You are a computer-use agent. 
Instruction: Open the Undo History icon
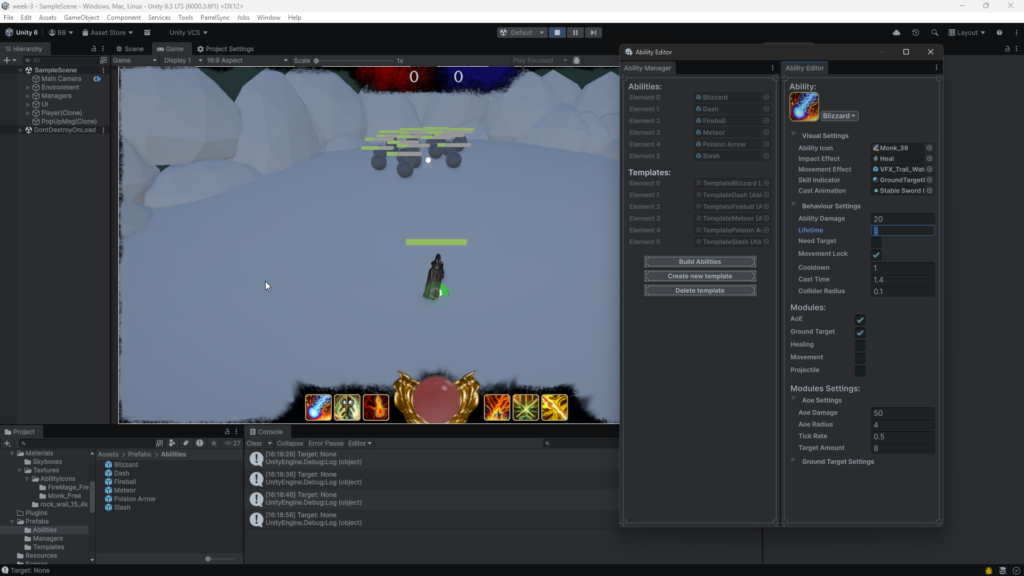point(915,32)
